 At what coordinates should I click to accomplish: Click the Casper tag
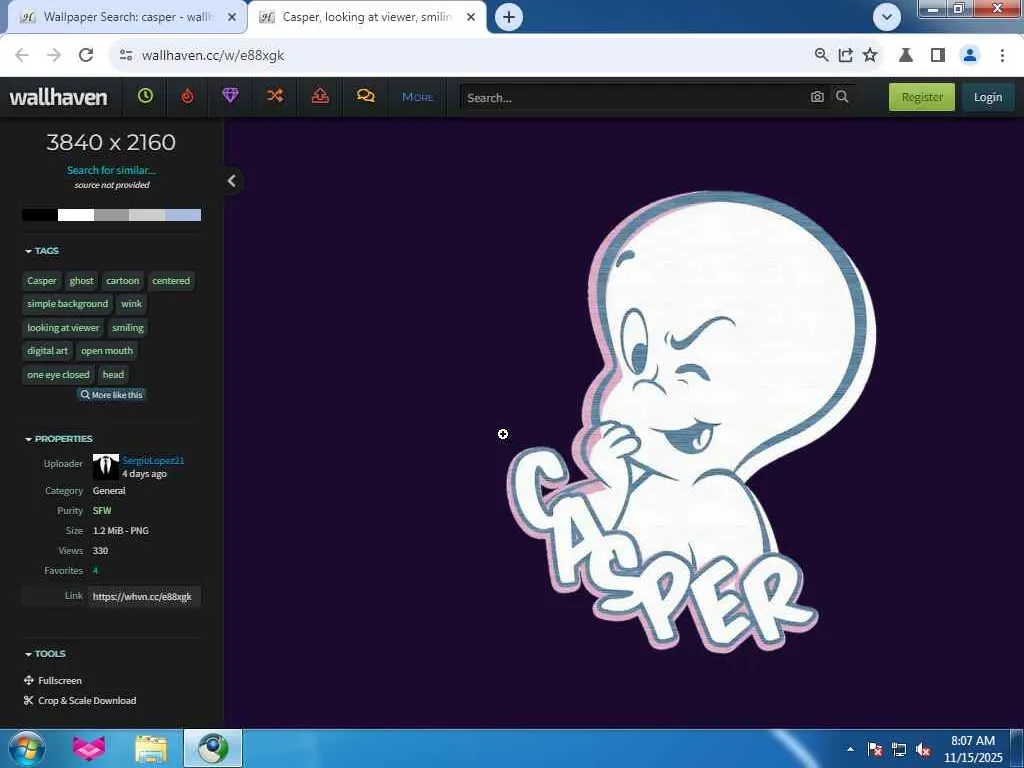42,281
